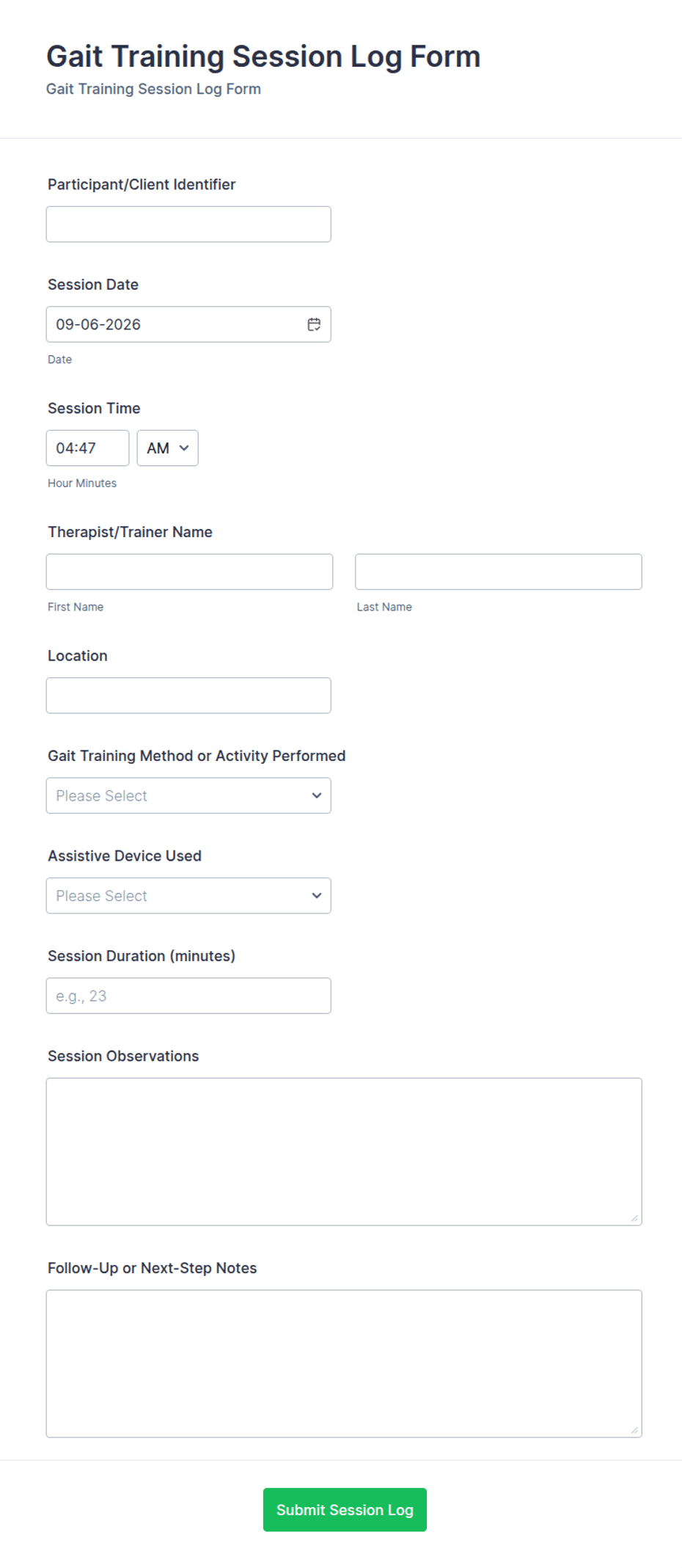The height and width of the screenshot is (1568, 682).
Task: Click the Follow-Up or Next-Step Notes area
Action: [344, 1363]
